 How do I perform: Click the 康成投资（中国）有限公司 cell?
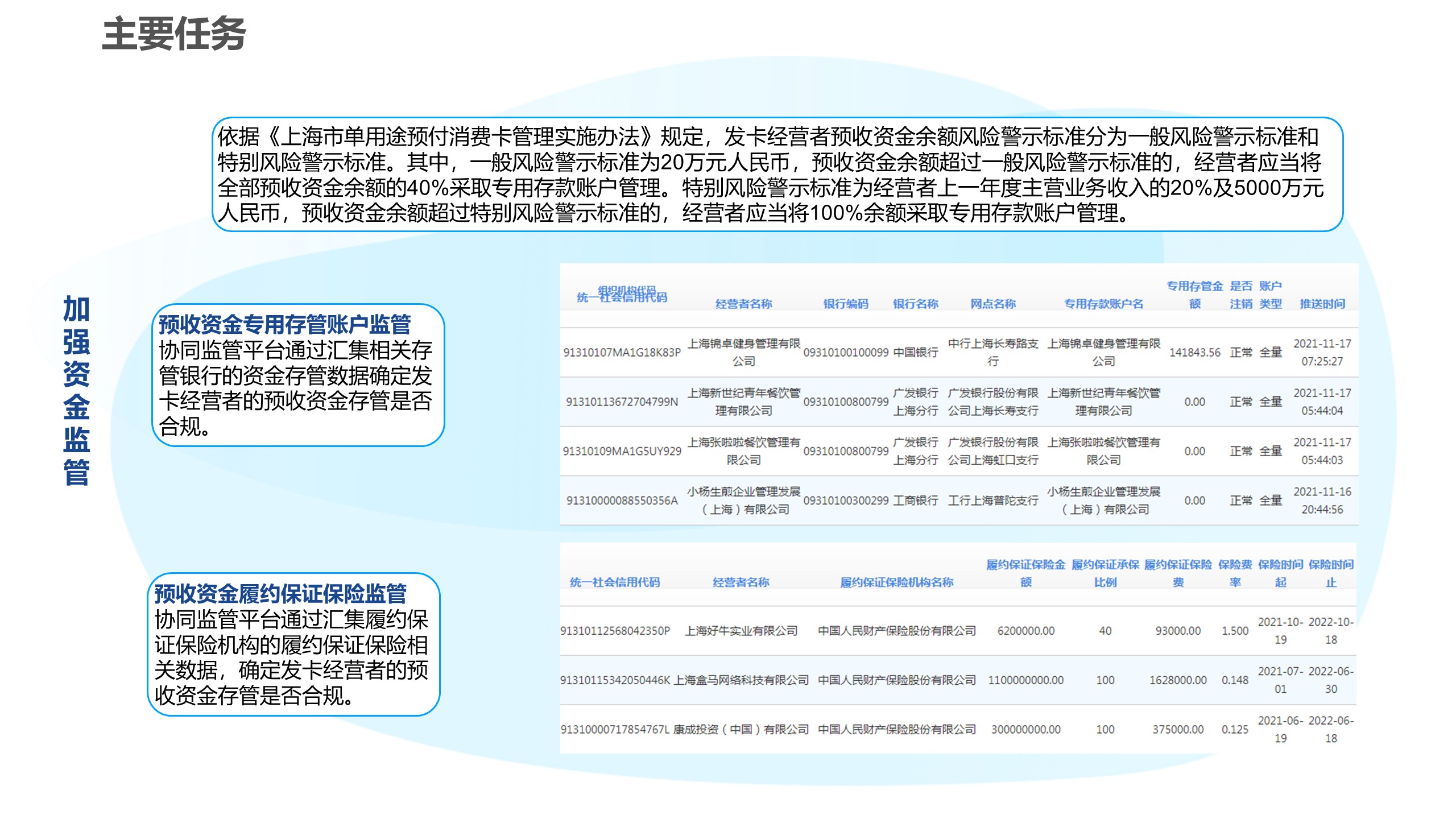(741, 730)
